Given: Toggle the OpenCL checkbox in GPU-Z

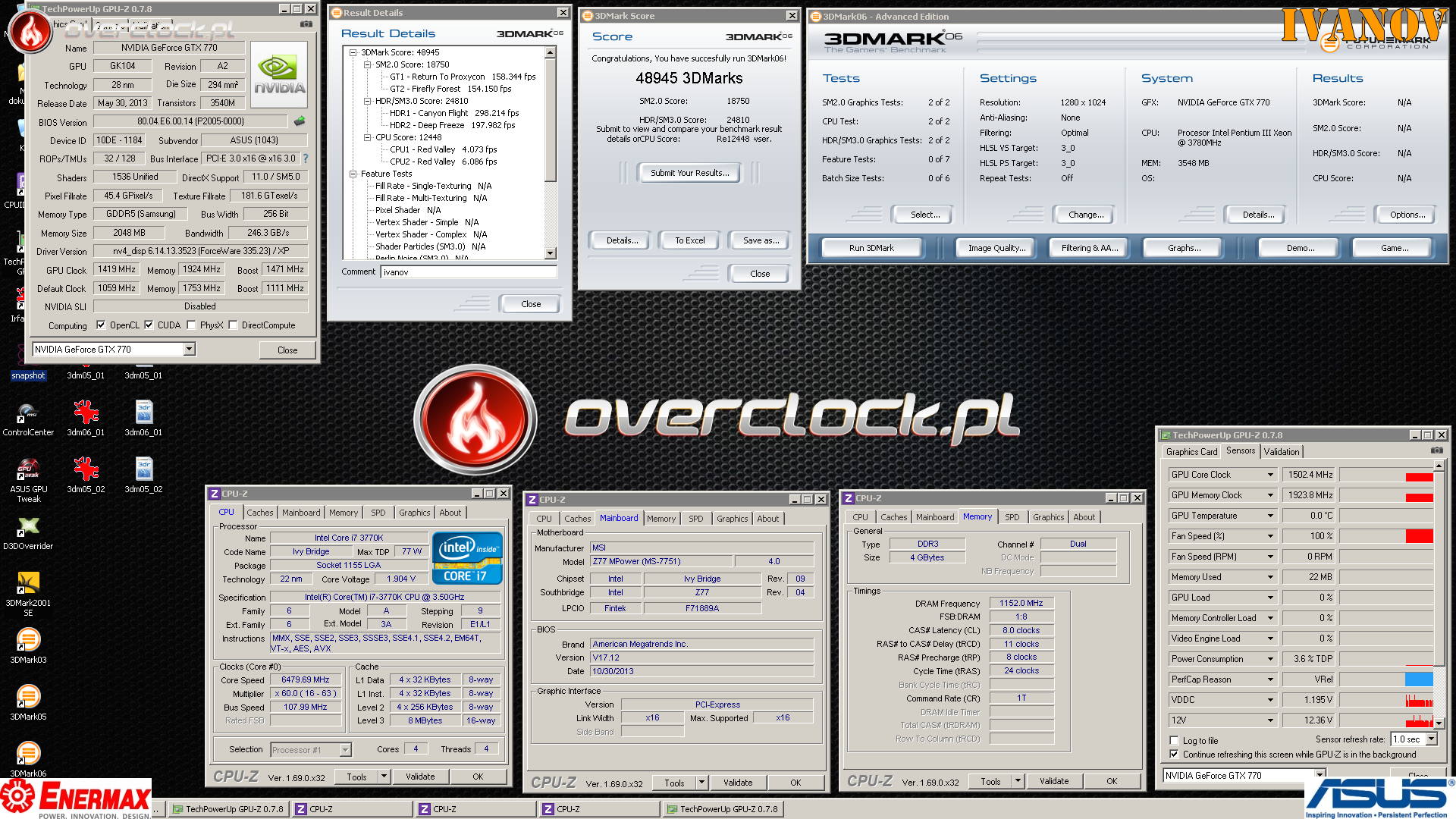Looking at the screenshot, I should (101, 325).
